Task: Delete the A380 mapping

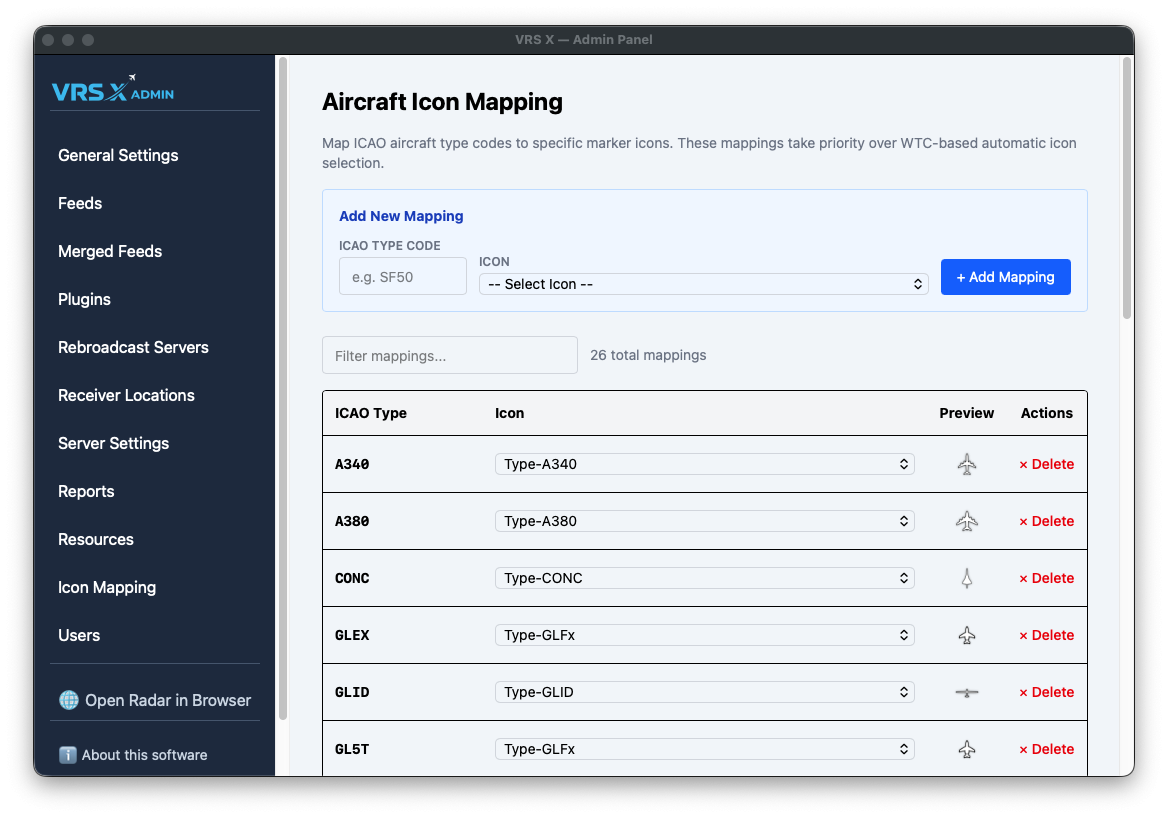Action: point(1046,521)
